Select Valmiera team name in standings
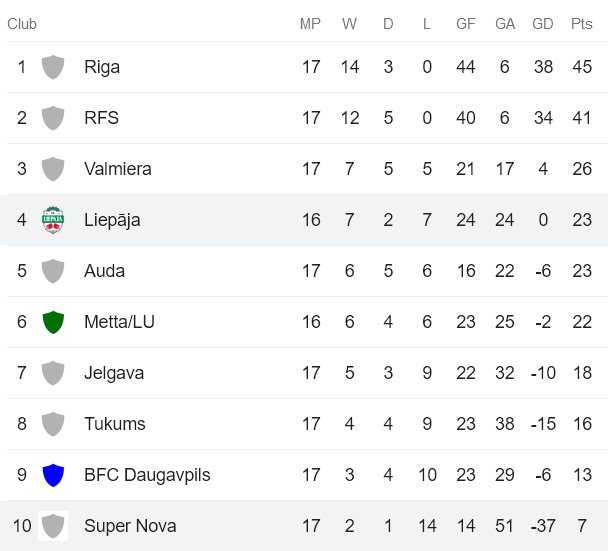The image size is (608, 551). (x=118, y=169)
